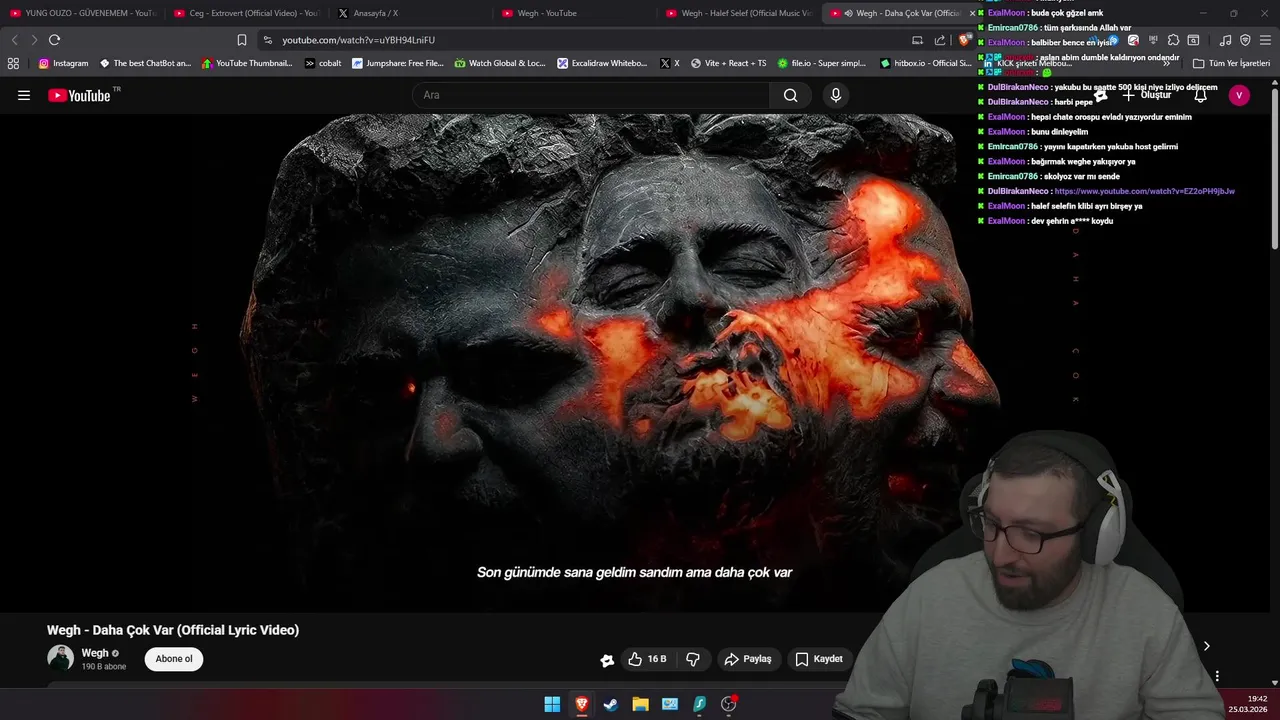
Task: Open Windows Start menu
Action: pos(552,704)
